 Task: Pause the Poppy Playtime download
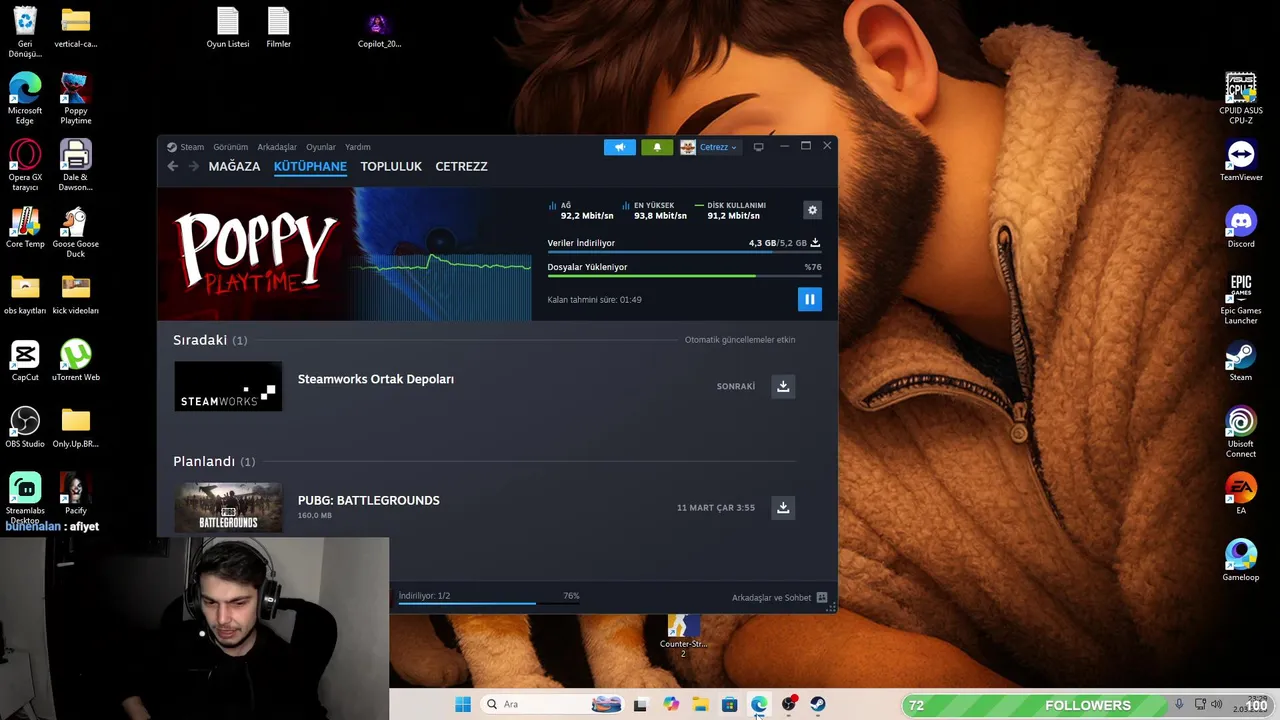pyautogui.click(x=810, y=299)
